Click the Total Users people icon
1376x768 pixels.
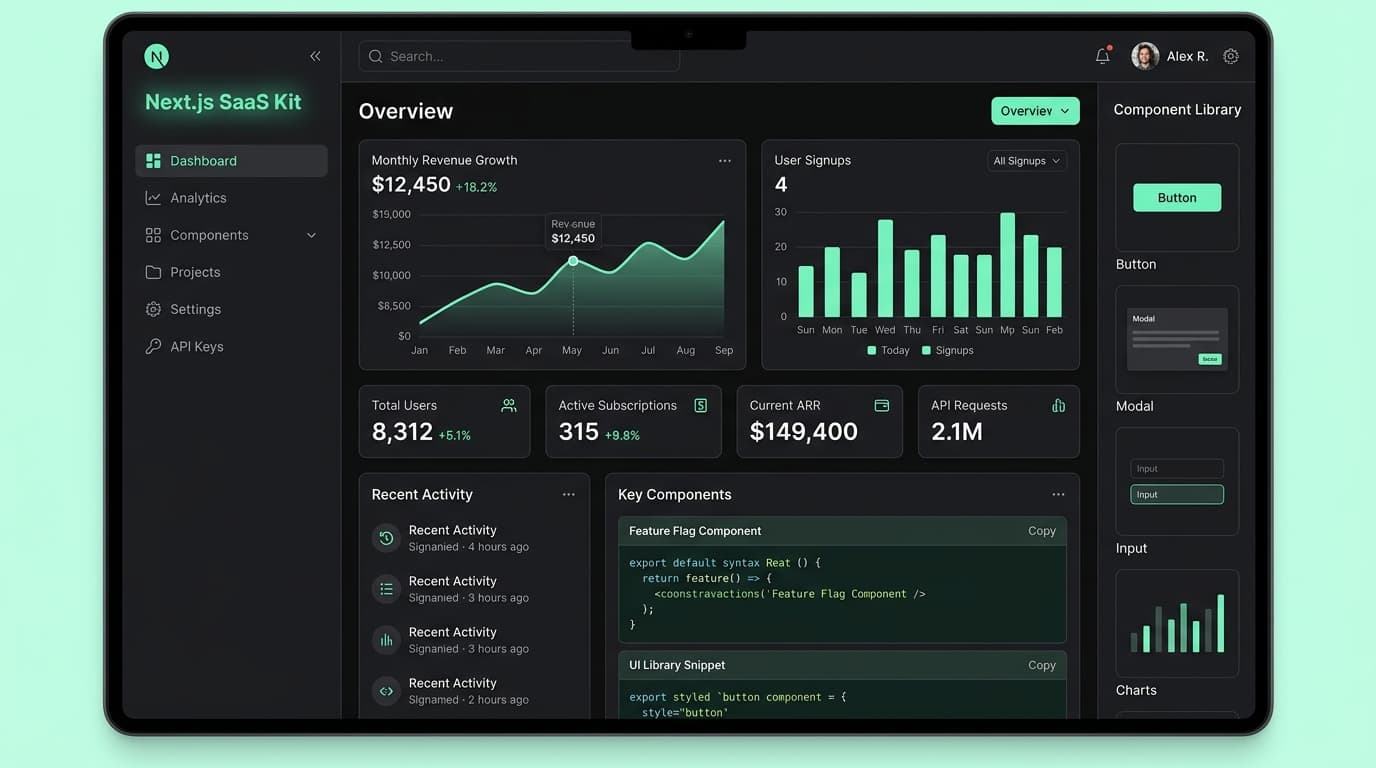point(509,405)
